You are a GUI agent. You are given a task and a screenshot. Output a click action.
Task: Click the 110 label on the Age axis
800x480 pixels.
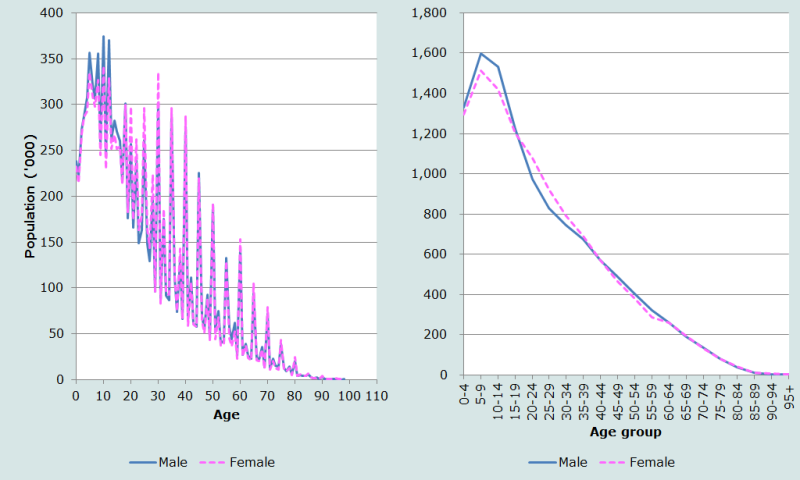pyautogui.click(x=376, y=396)
